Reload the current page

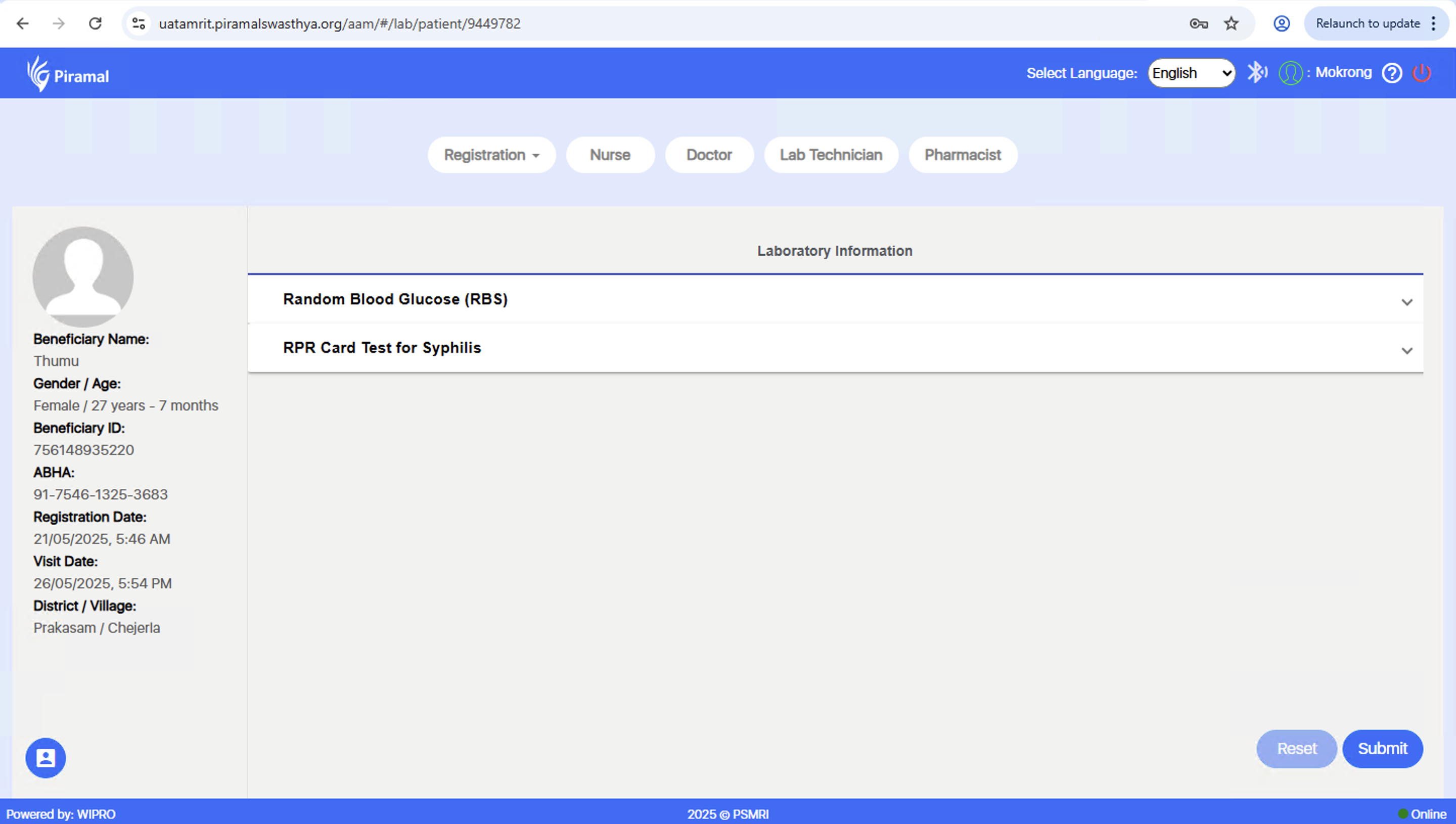pyautogui.click(x=95, y=24)
